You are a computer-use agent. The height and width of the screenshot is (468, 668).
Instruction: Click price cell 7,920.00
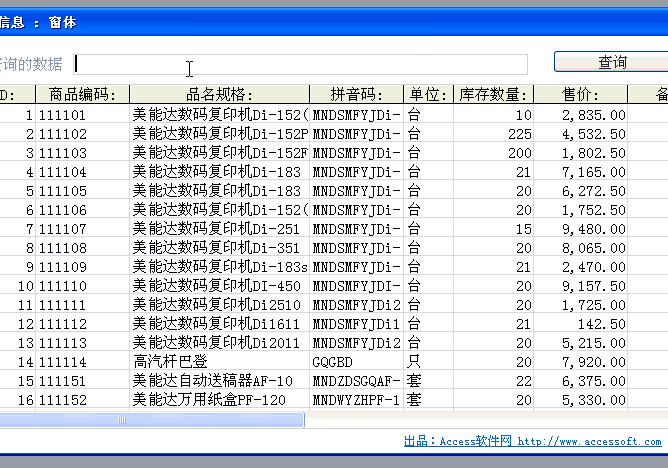[581, 362]
